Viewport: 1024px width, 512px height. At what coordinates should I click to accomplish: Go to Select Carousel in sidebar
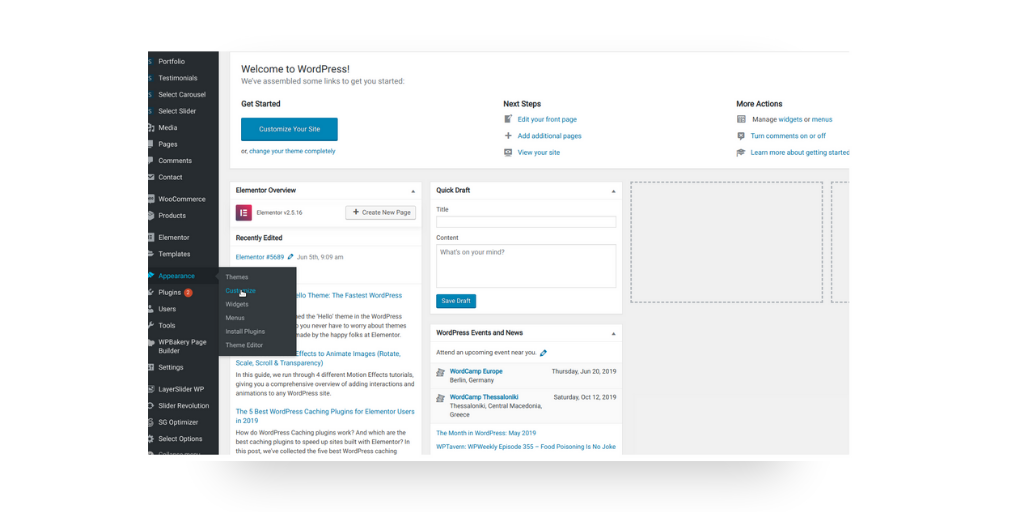pos(182,95)
